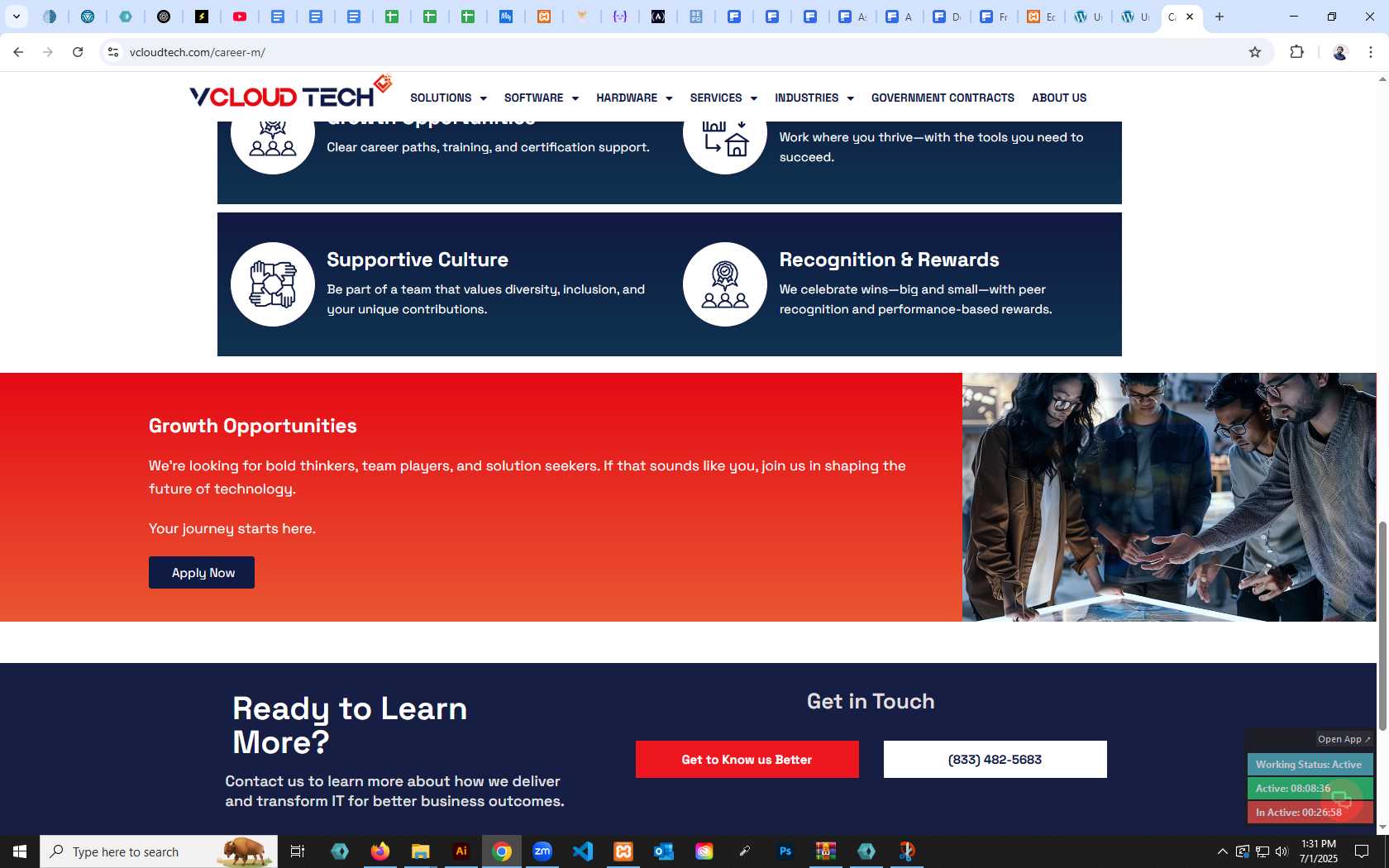Open the Windows notification center
Viewport: 1389px width, 868px height.
pyautogui.click(x=1362, y=851)
